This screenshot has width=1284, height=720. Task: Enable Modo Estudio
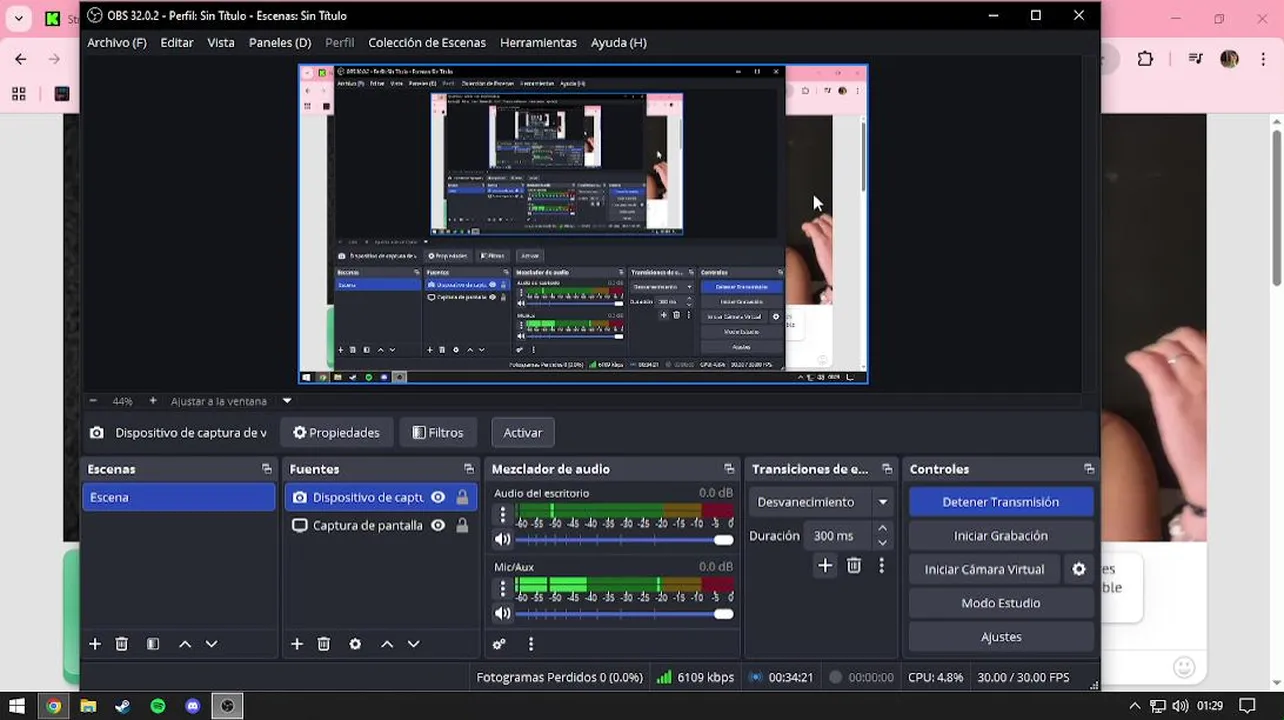1001,603
